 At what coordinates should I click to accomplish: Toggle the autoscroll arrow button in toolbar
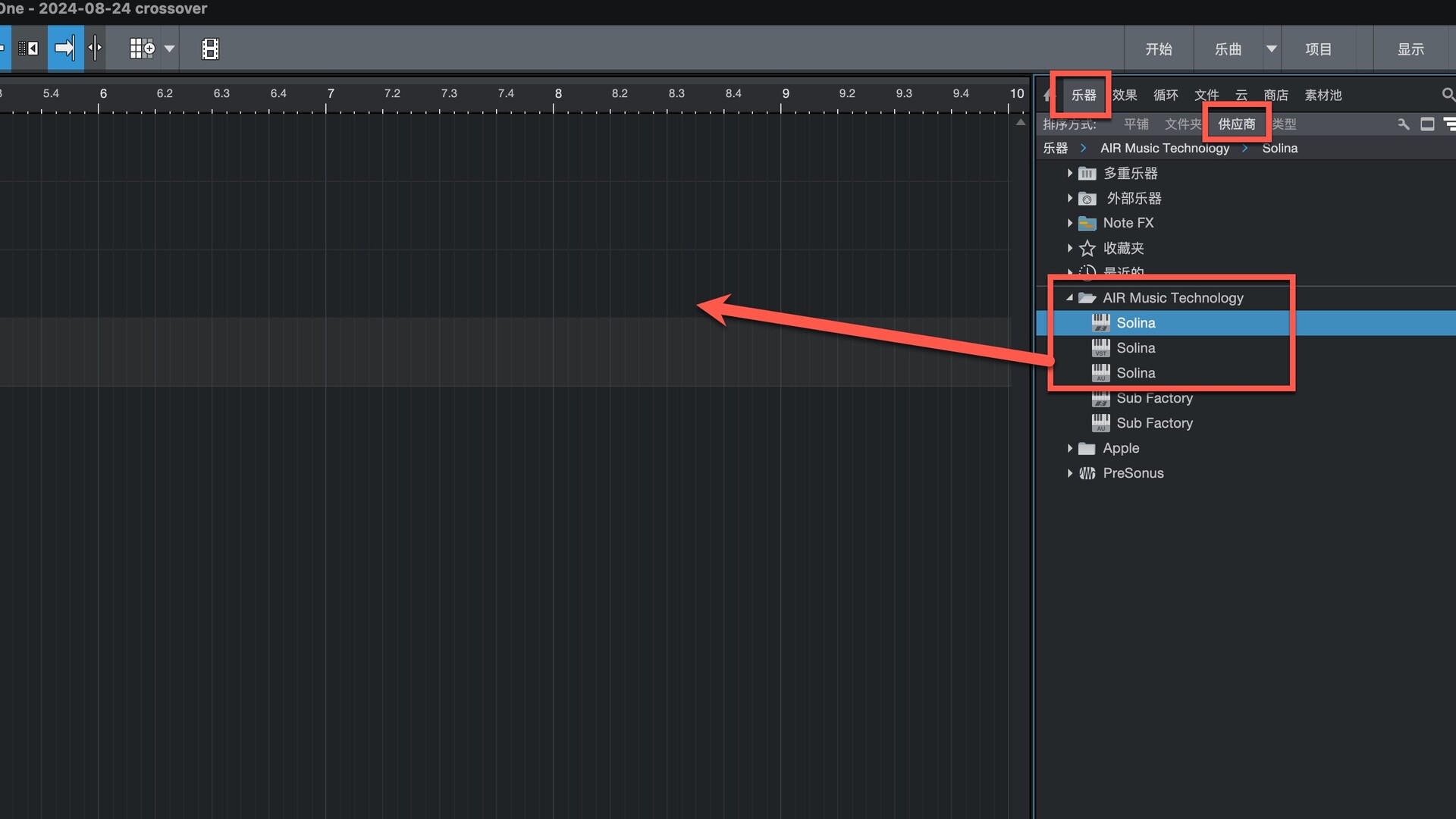tap(65, 49)
